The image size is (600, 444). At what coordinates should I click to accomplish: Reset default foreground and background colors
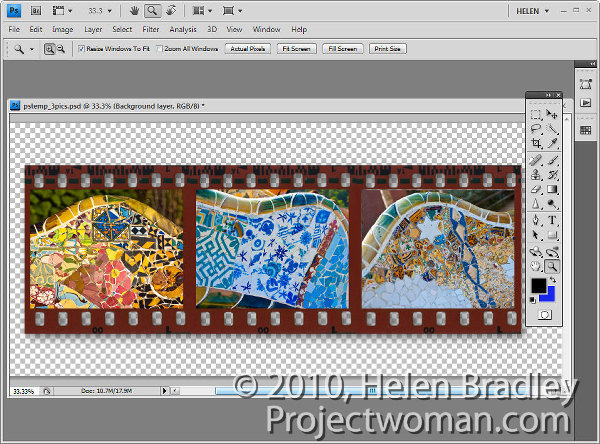(533, 300)
